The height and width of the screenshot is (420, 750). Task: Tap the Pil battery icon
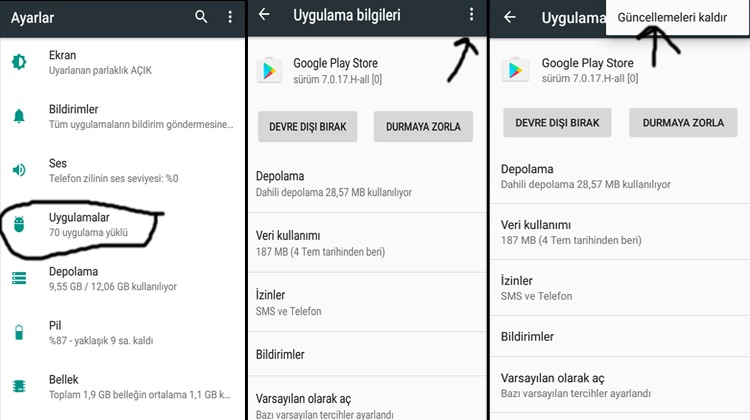point(19,332)
